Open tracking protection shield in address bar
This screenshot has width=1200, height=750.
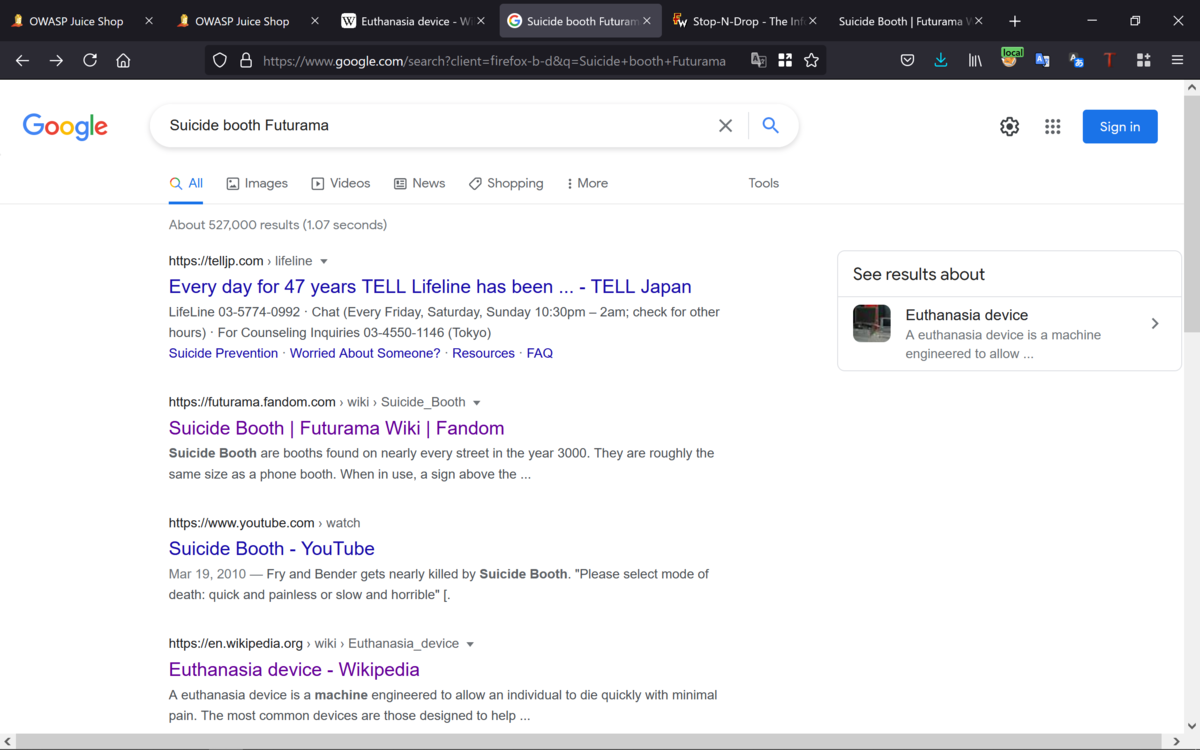[x=220, y=61]
